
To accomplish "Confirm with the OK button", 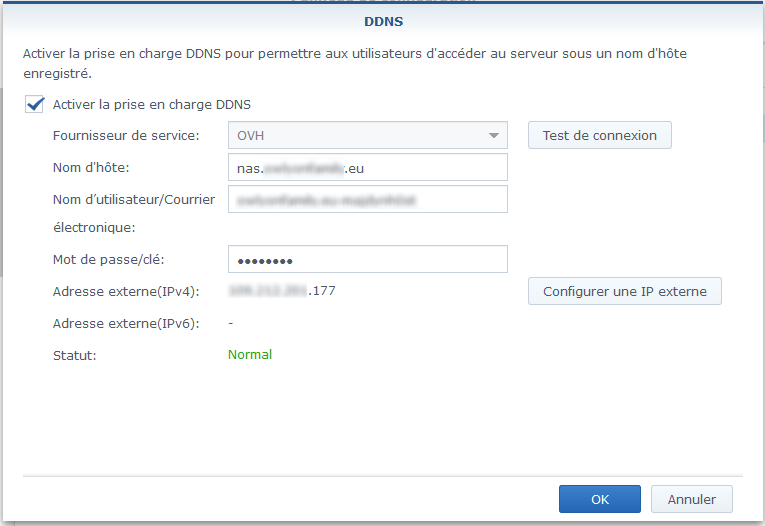I will click(x=599, y=499).
